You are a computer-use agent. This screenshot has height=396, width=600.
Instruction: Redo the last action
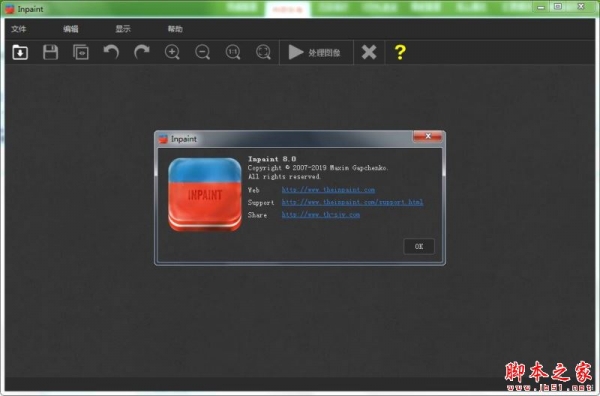pyautogui.click(x=142, y=52)
